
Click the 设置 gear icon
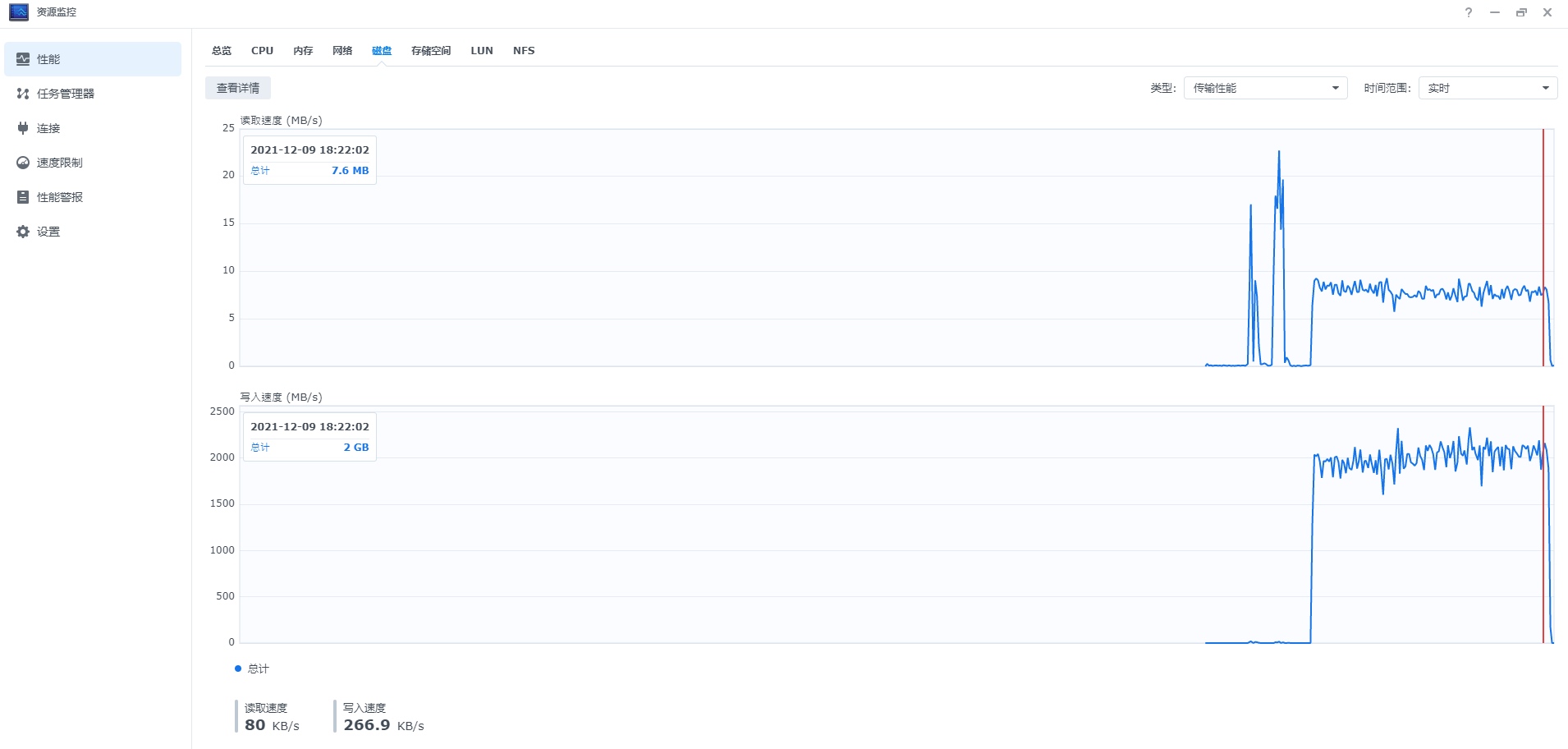(x=23, y=232)
